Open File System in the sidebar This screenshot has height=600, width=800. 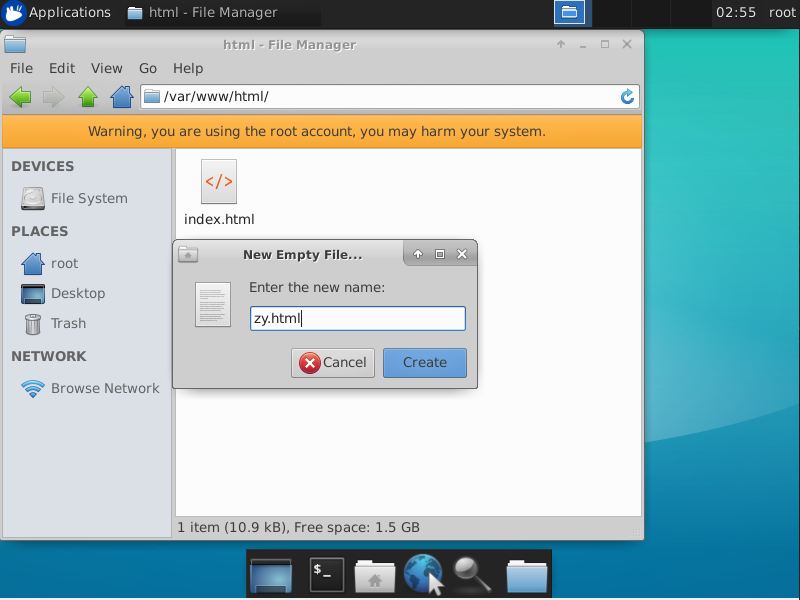[x=74, y=198]
